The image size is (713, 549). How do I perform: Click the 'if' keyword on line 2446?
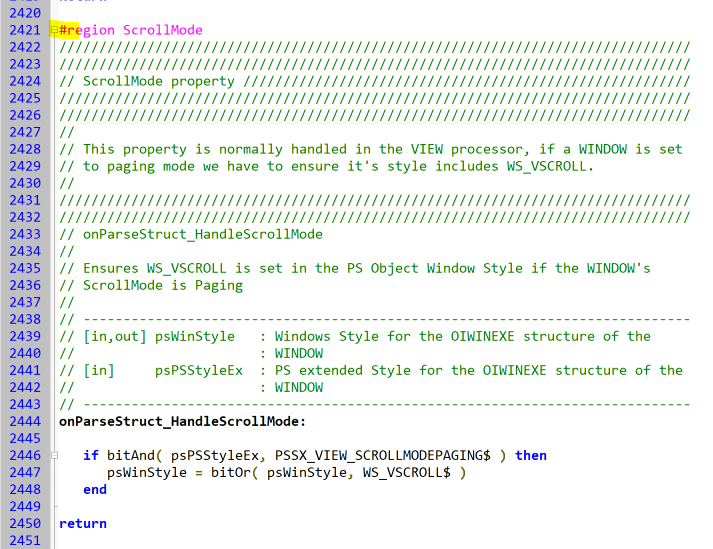click(91, 455)
